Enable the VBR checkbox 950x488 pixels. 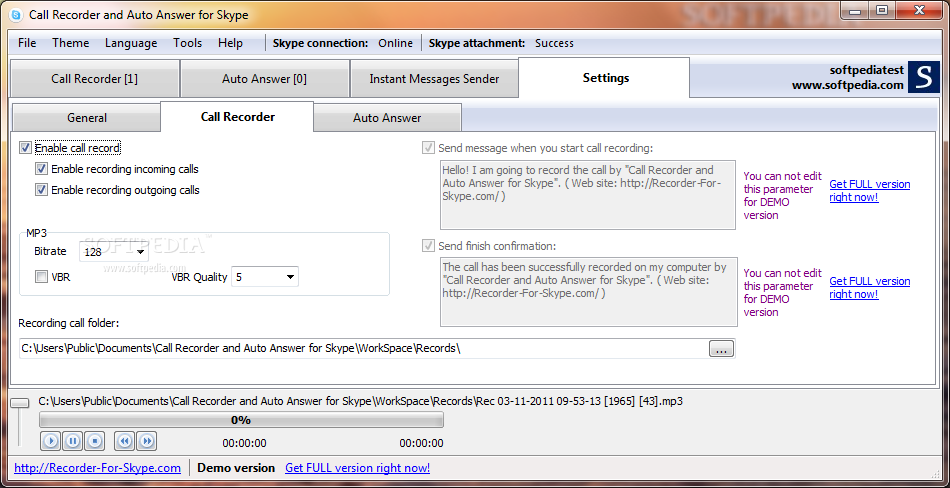[41, 277]
